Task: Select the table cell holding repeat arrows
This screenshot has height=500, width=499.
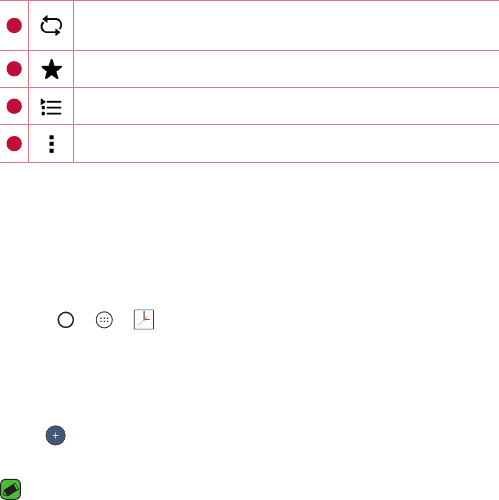Action: (x=51, y=26)
